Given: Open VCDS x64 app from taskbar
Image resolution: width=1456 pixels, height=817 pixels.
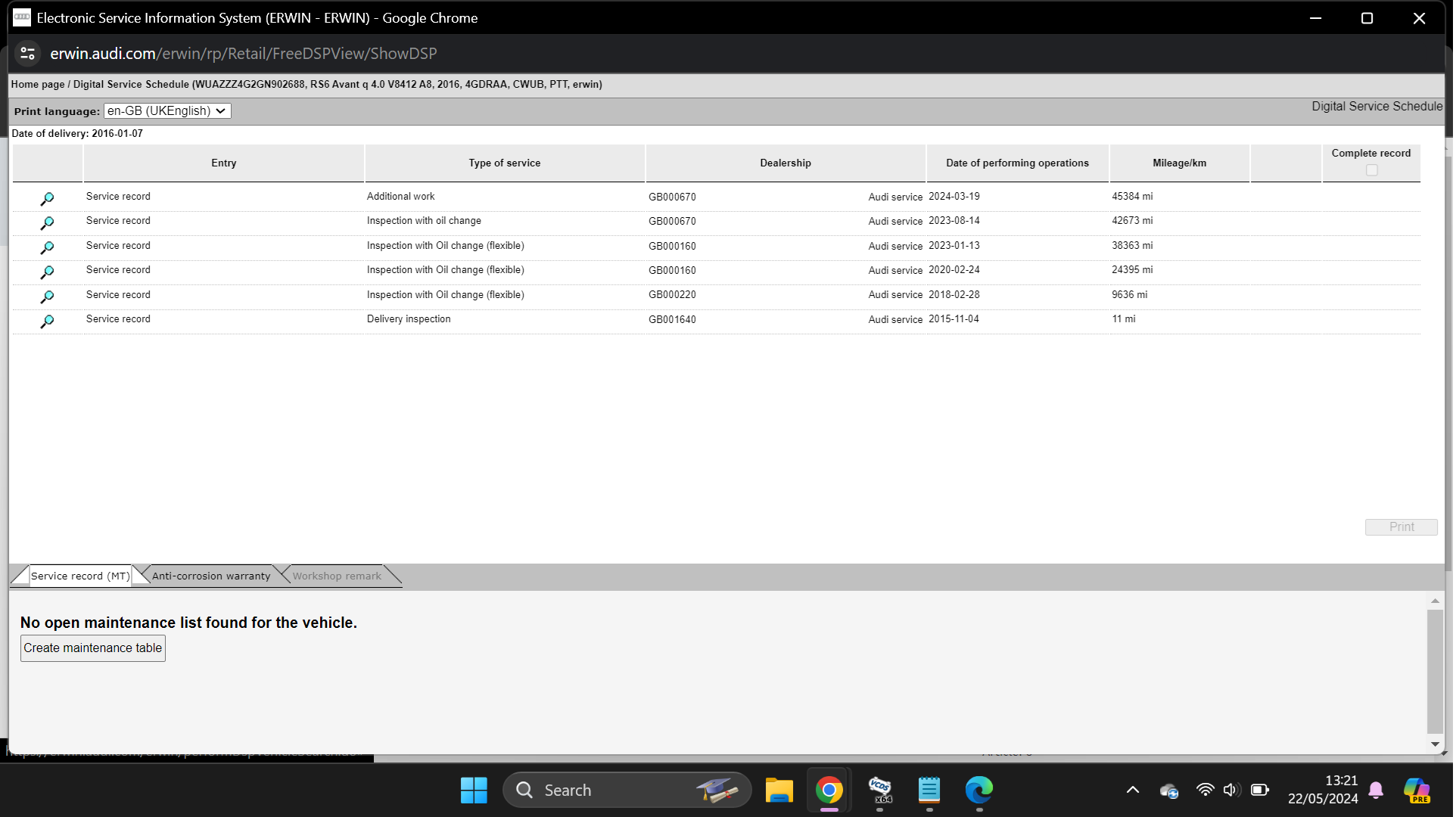Looking at the screenshot, I should (881, 791).
